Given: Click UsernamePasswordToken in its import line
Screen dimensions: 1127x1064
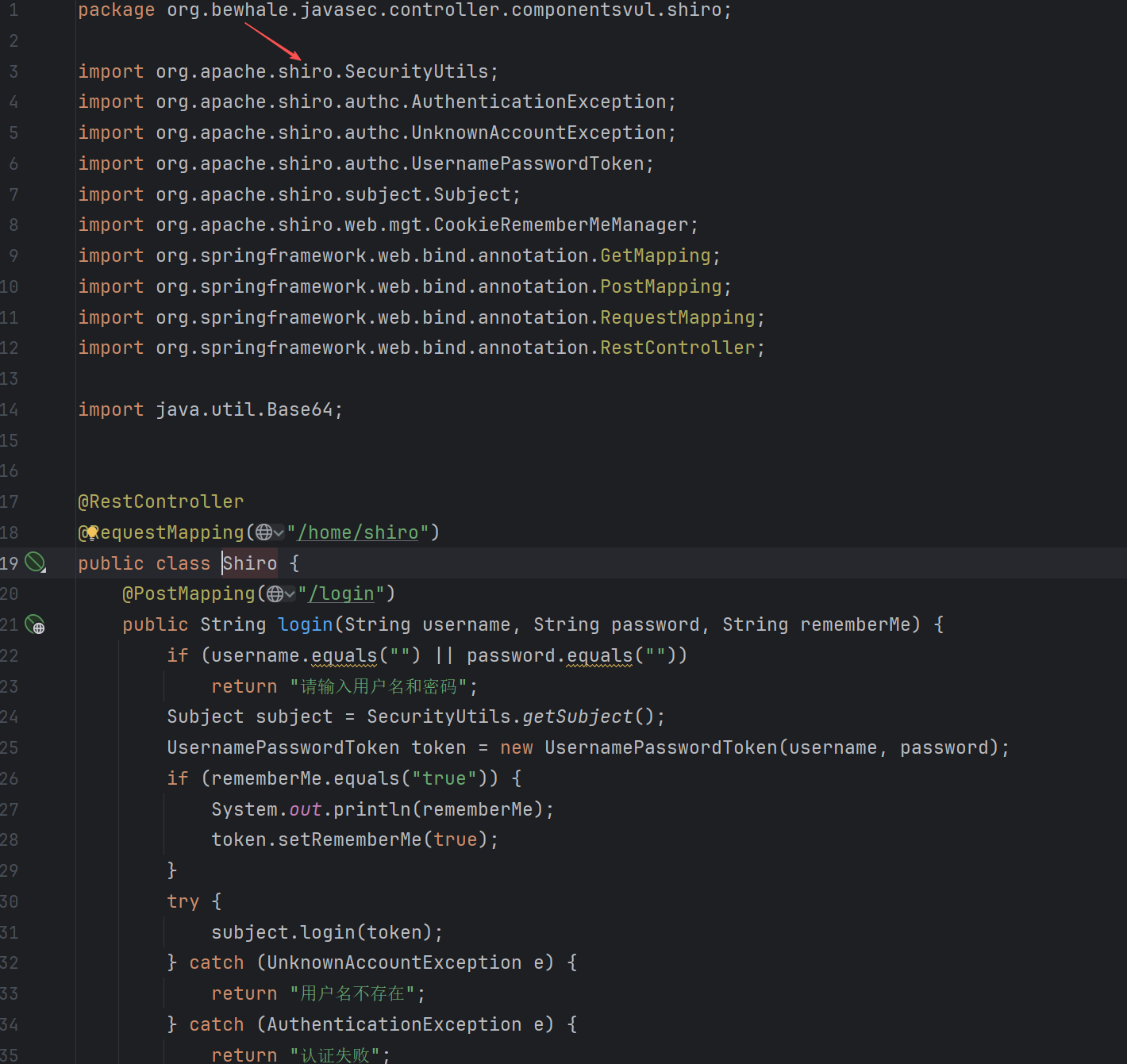Looking at the screenshot, I should tap(528, 163).
